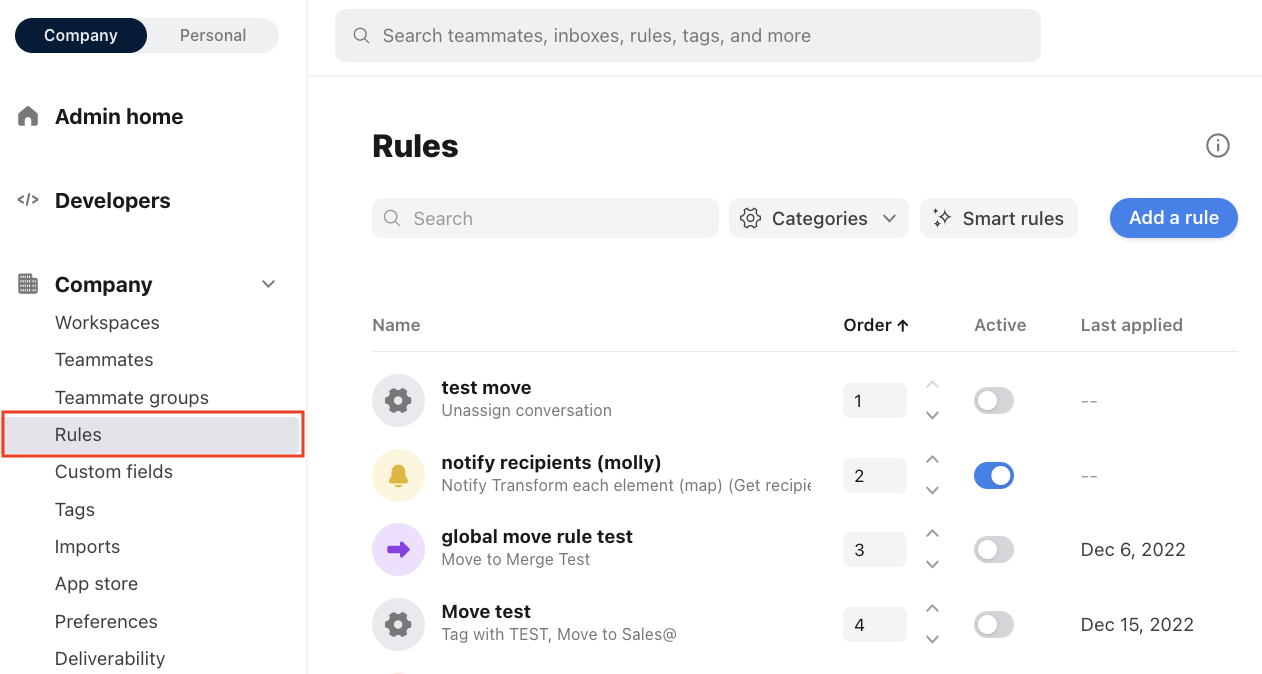The width and height of the screenshot is (1262, 674).
Task: Click the bell icon beside notify recipients (molly)
Action: coord(398,474)
